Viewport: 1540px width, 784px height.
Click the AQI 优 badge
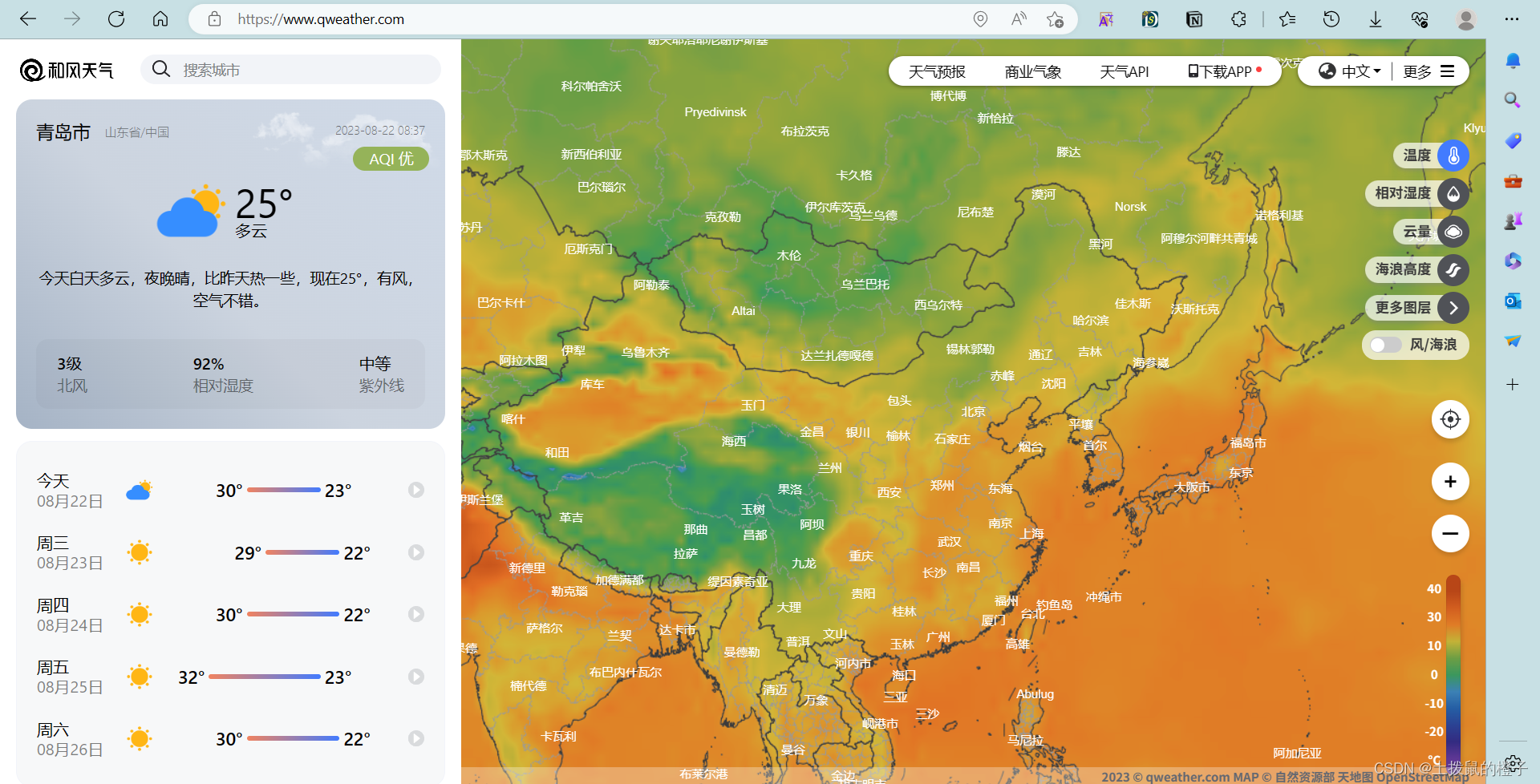(391, 159)
